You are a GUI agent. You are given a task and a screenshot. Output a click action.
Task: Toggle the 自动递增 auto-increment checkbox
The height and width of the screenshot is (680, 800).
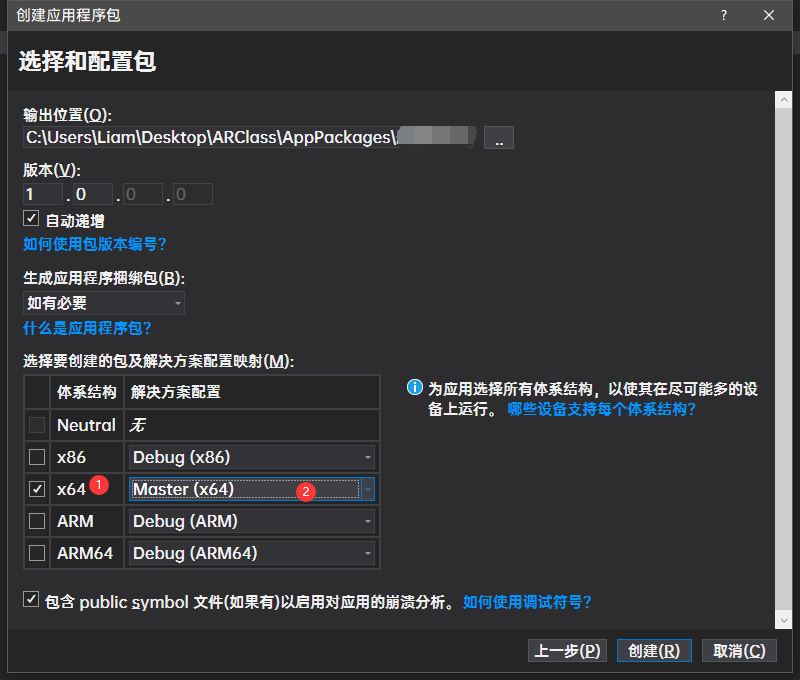pos(29,220)
